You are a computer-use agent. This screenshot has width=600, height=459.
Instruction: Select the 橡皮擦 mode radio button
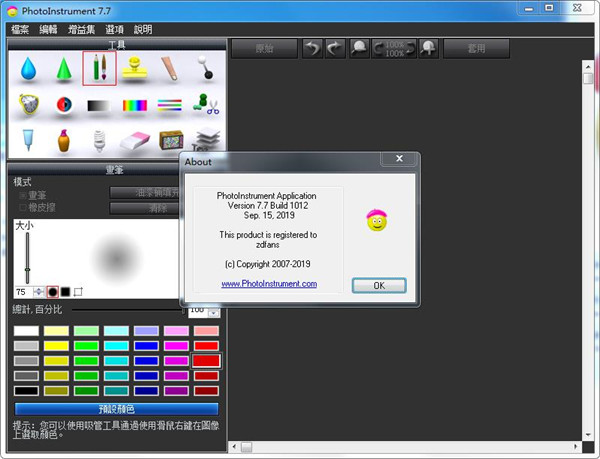pos(23,208)
